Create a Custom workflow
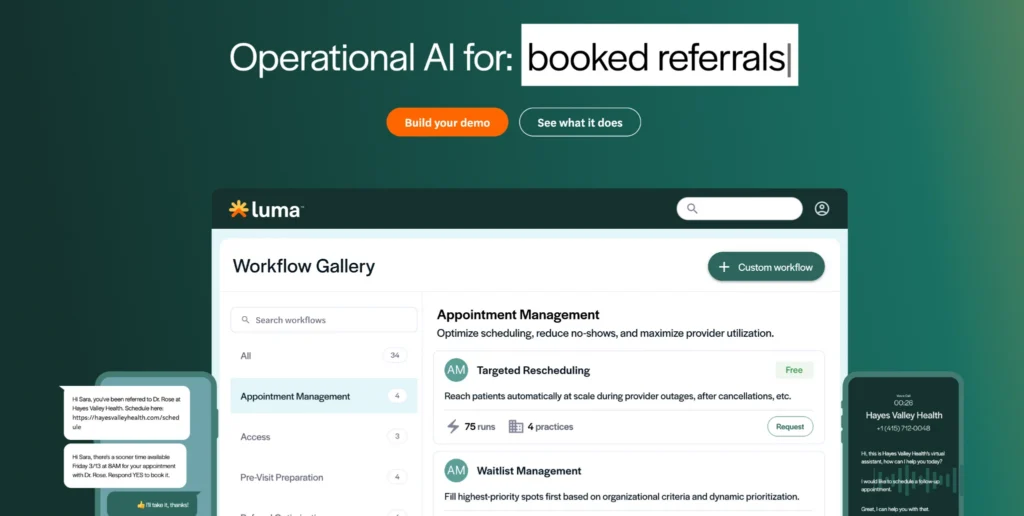1024x516 pixels. point(766,266)
